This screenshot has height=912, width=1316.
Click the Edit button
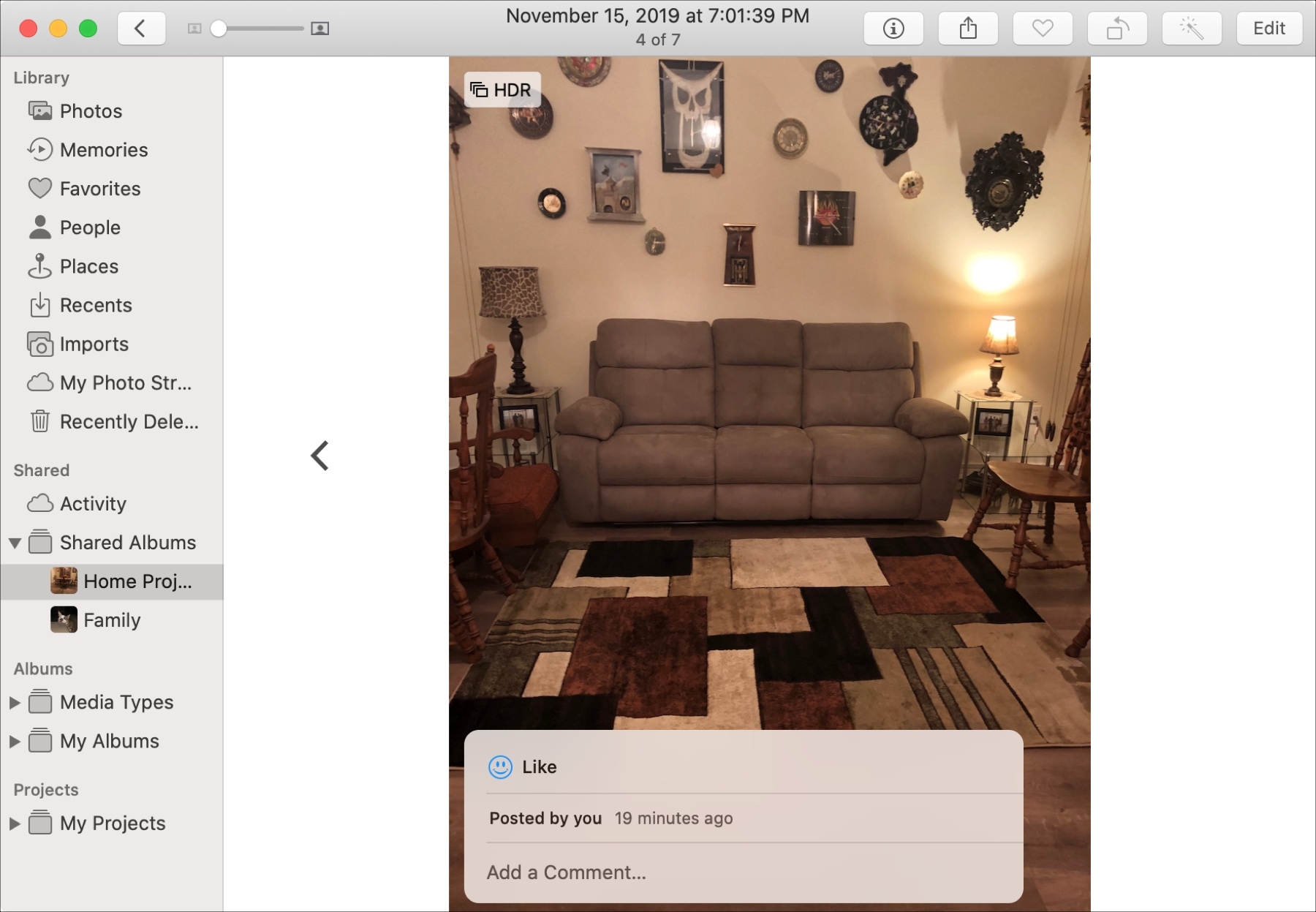point(1269,29)
